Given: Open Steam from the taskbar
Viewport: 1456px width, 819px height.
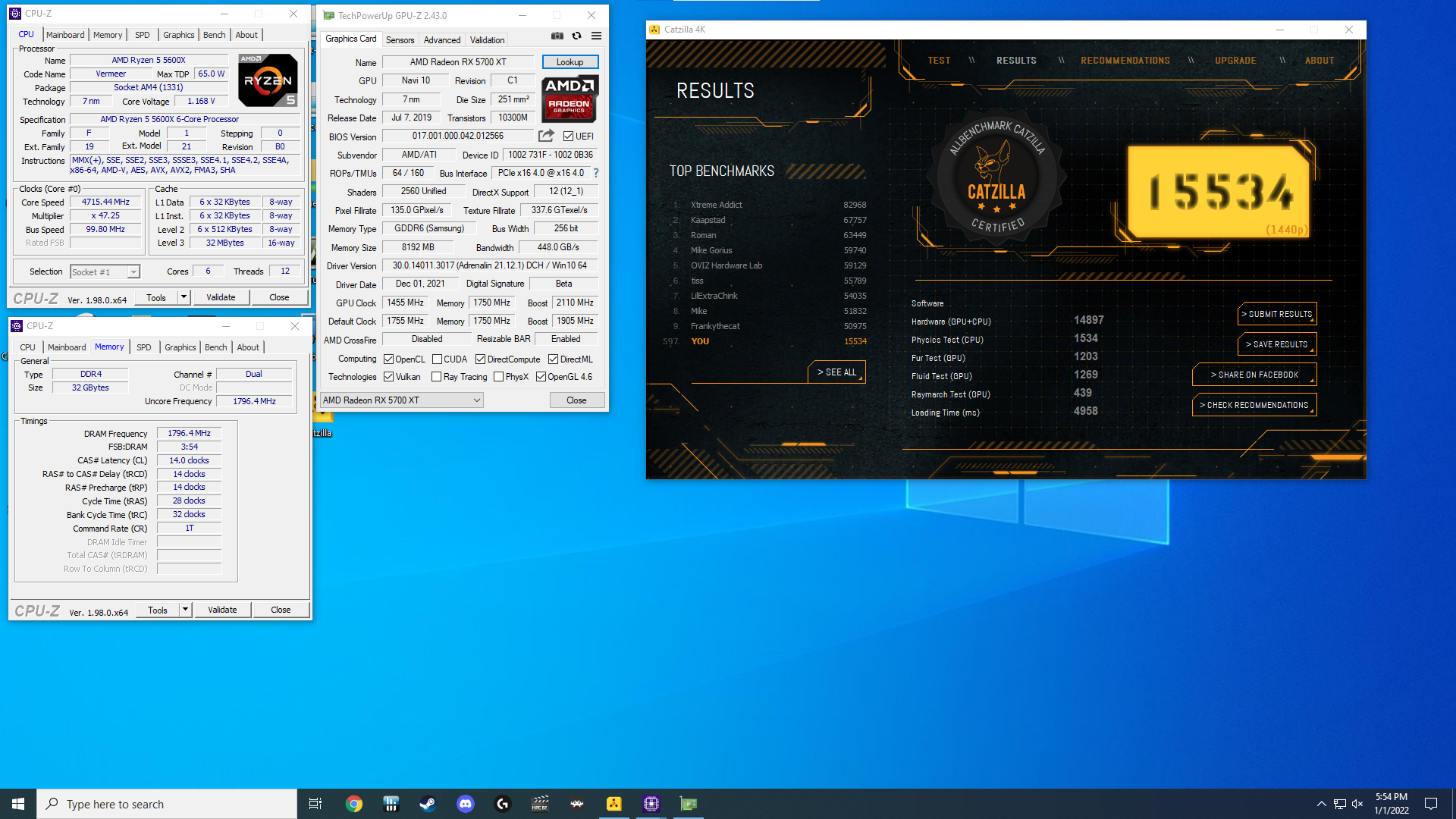Looking at the screenshot, I should coord(428,804).
